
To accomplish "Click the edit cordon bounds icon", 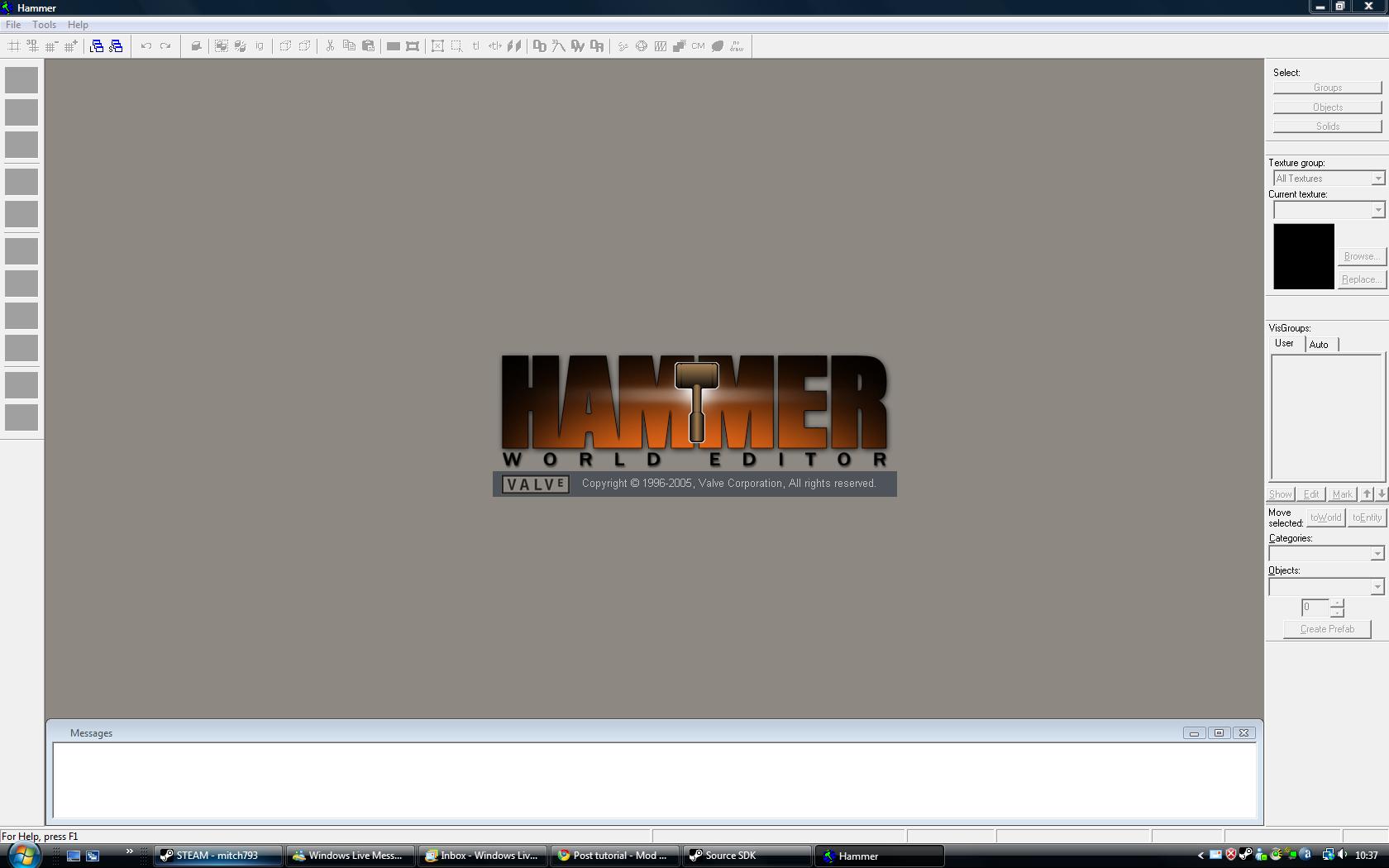I will tap(413, 46).
